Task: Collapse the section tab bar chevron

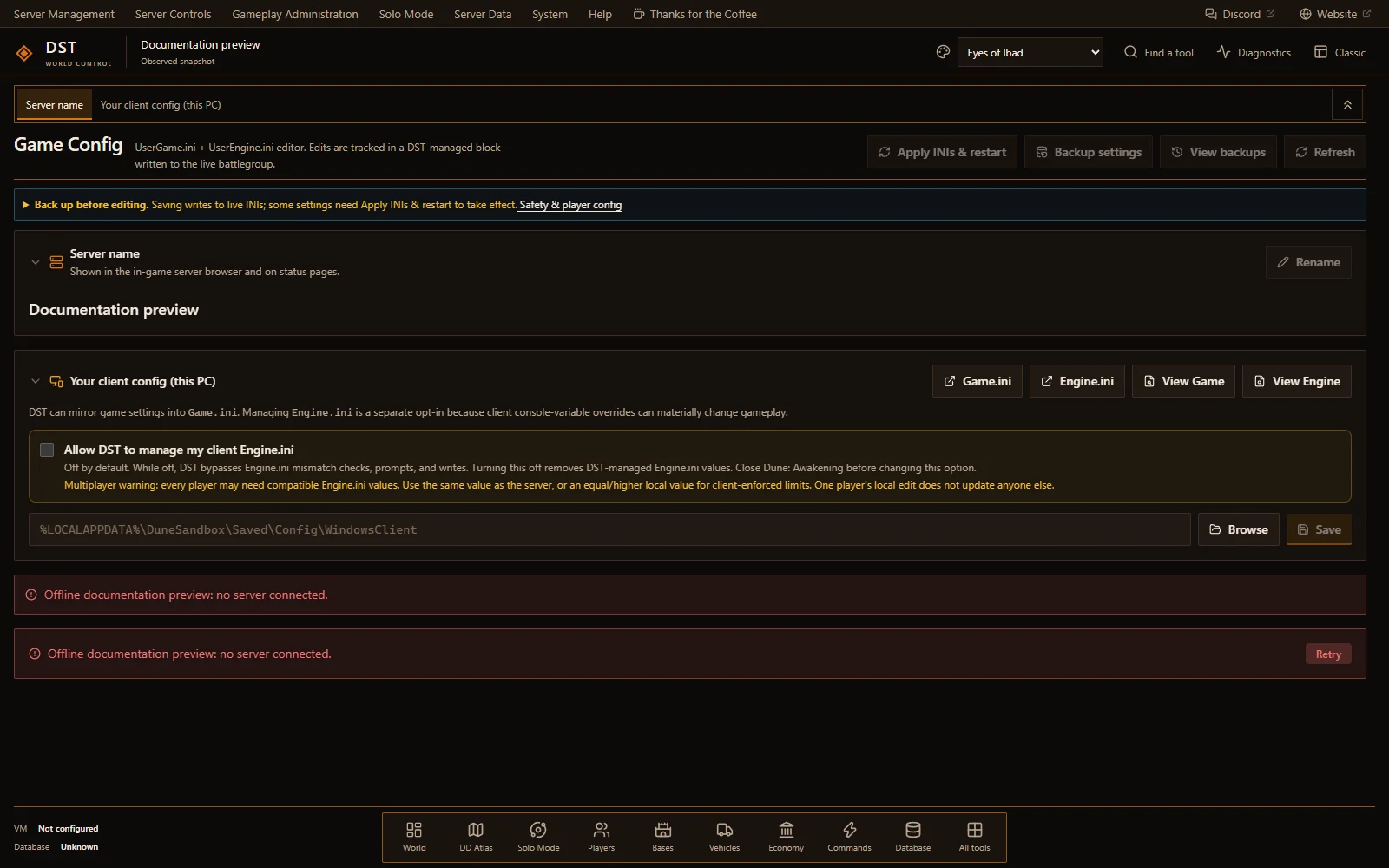Action: [x=1347, y=105]
